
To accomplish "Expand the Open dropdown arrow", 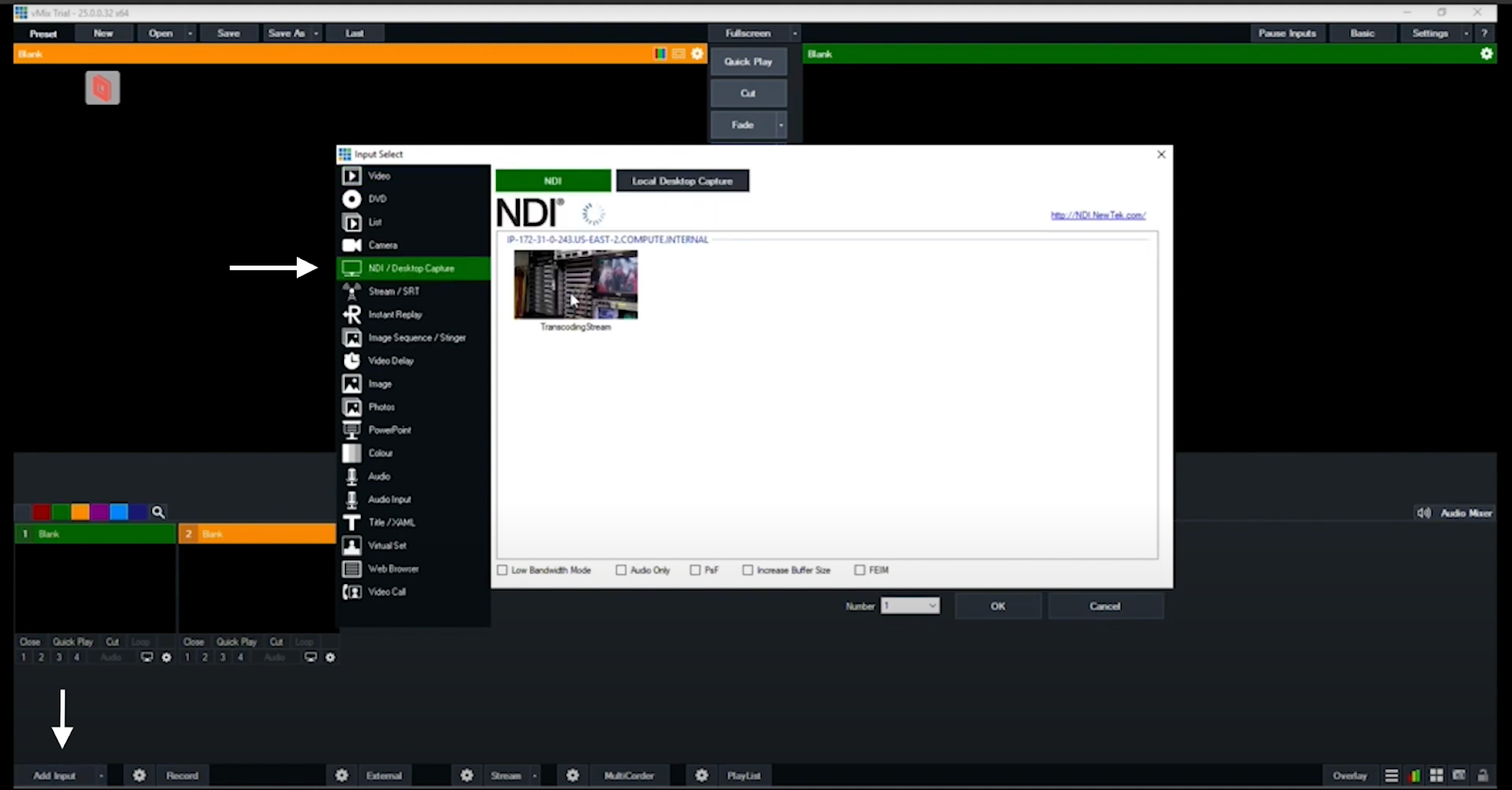I will [x=190, y=33].
